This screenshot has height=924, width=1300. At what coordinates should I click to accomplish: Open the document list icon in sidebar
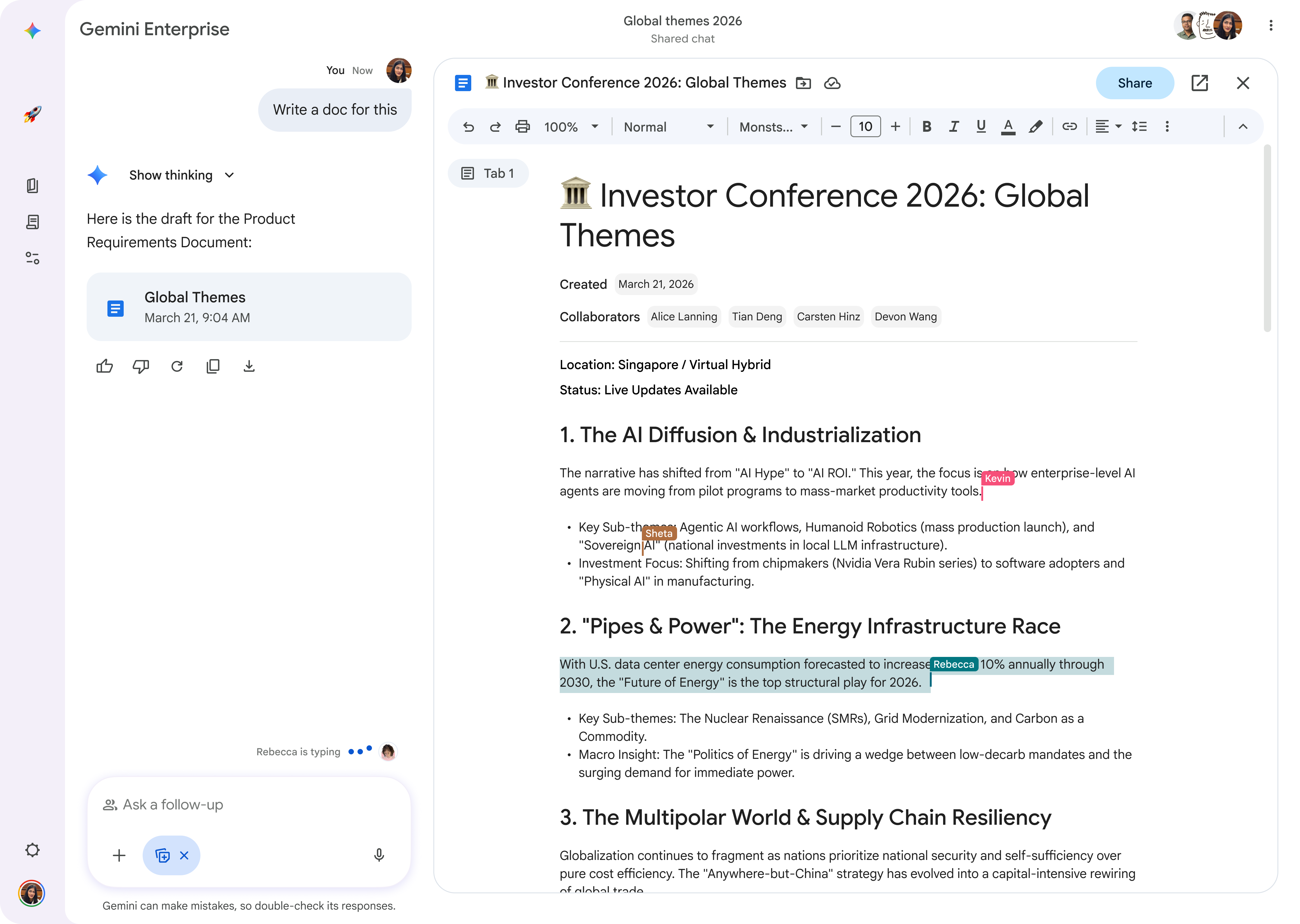pyautogui.click(x=32, y=222)
